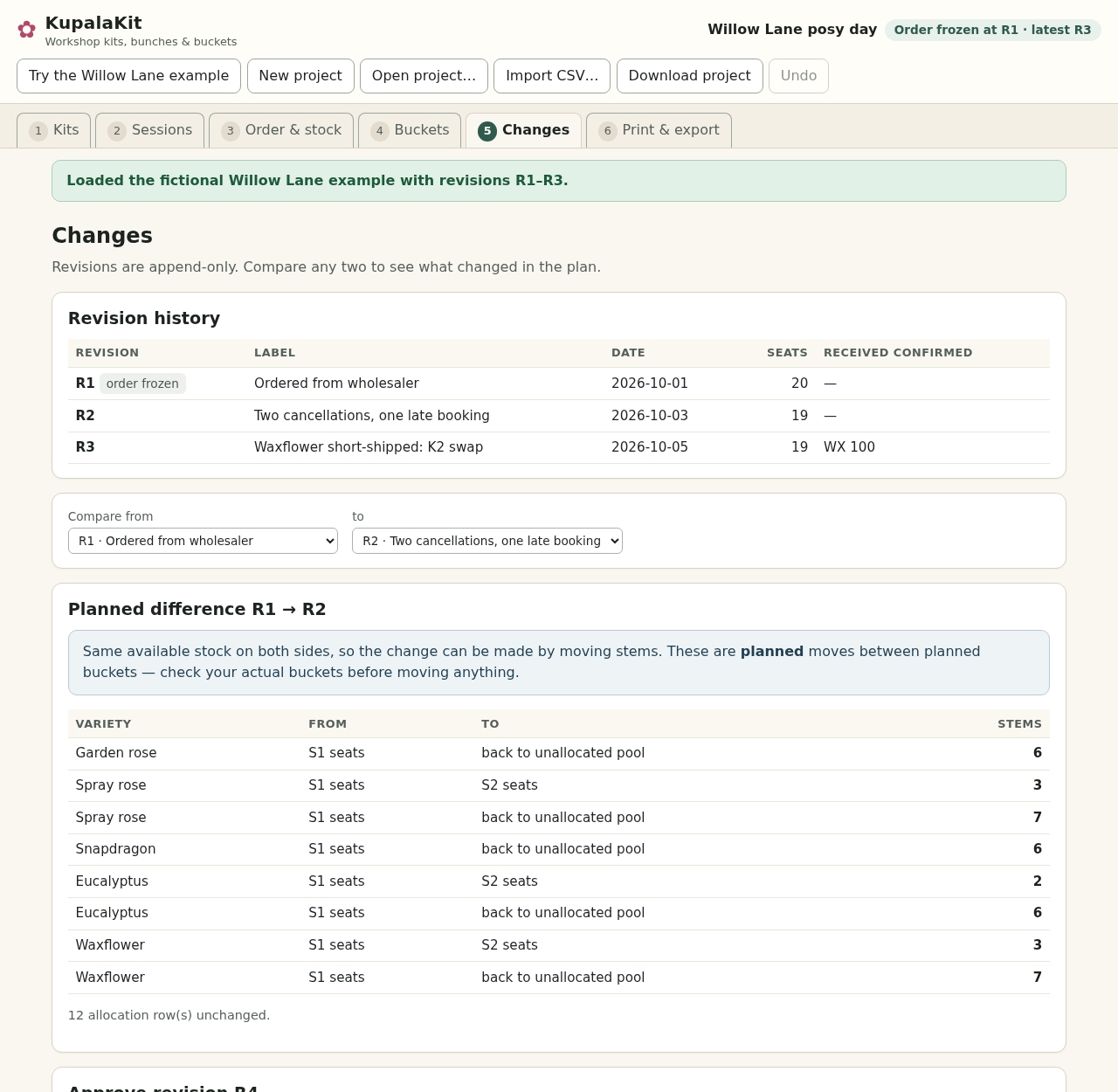Click the 'Loaded the fictional Willow Lane example' banner
1118x1092 pixels.
click(559, 181)
